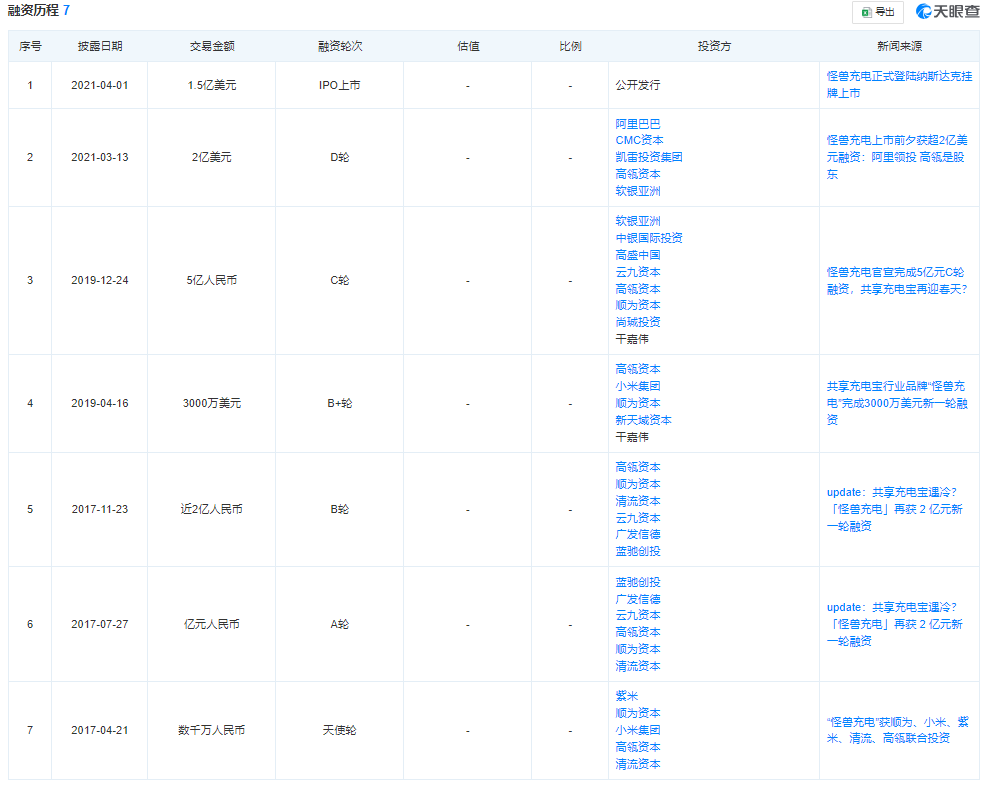
Task: Click the date cell 2019-04-16
Action: [100, 403]
